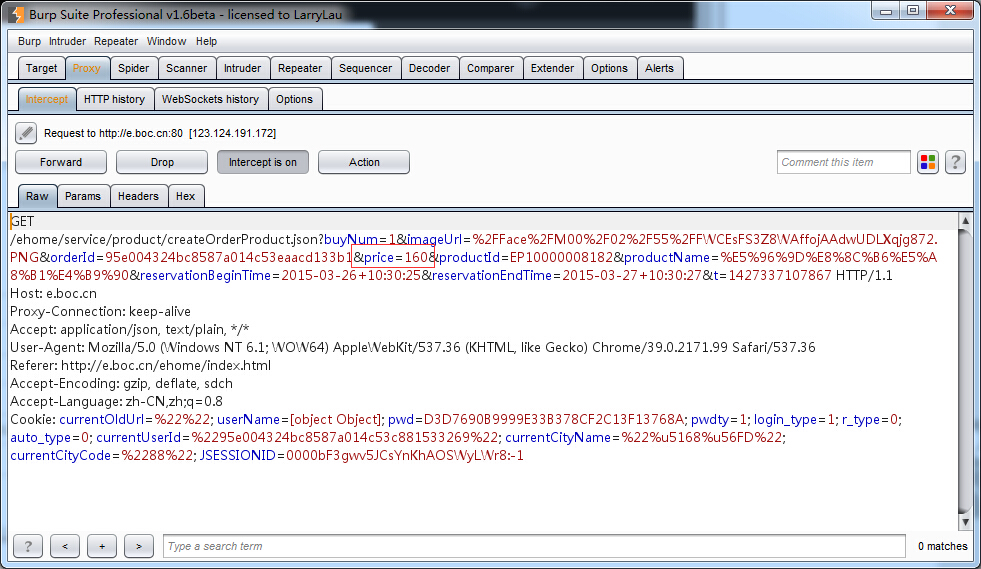
Task: Open the Repeater menu in menu bar
Action: (116, 41)
